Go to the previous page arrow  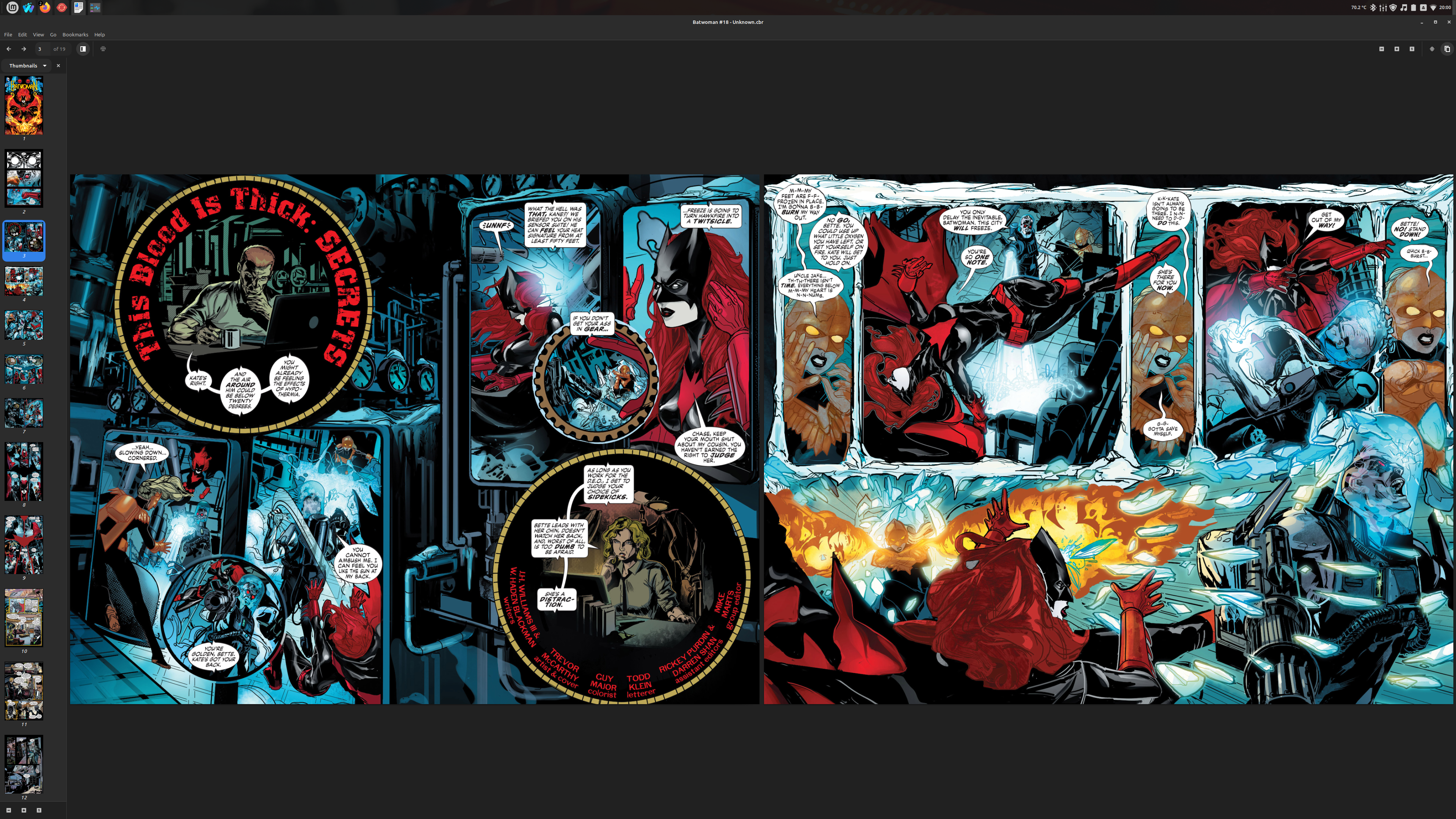coord(8,49)
